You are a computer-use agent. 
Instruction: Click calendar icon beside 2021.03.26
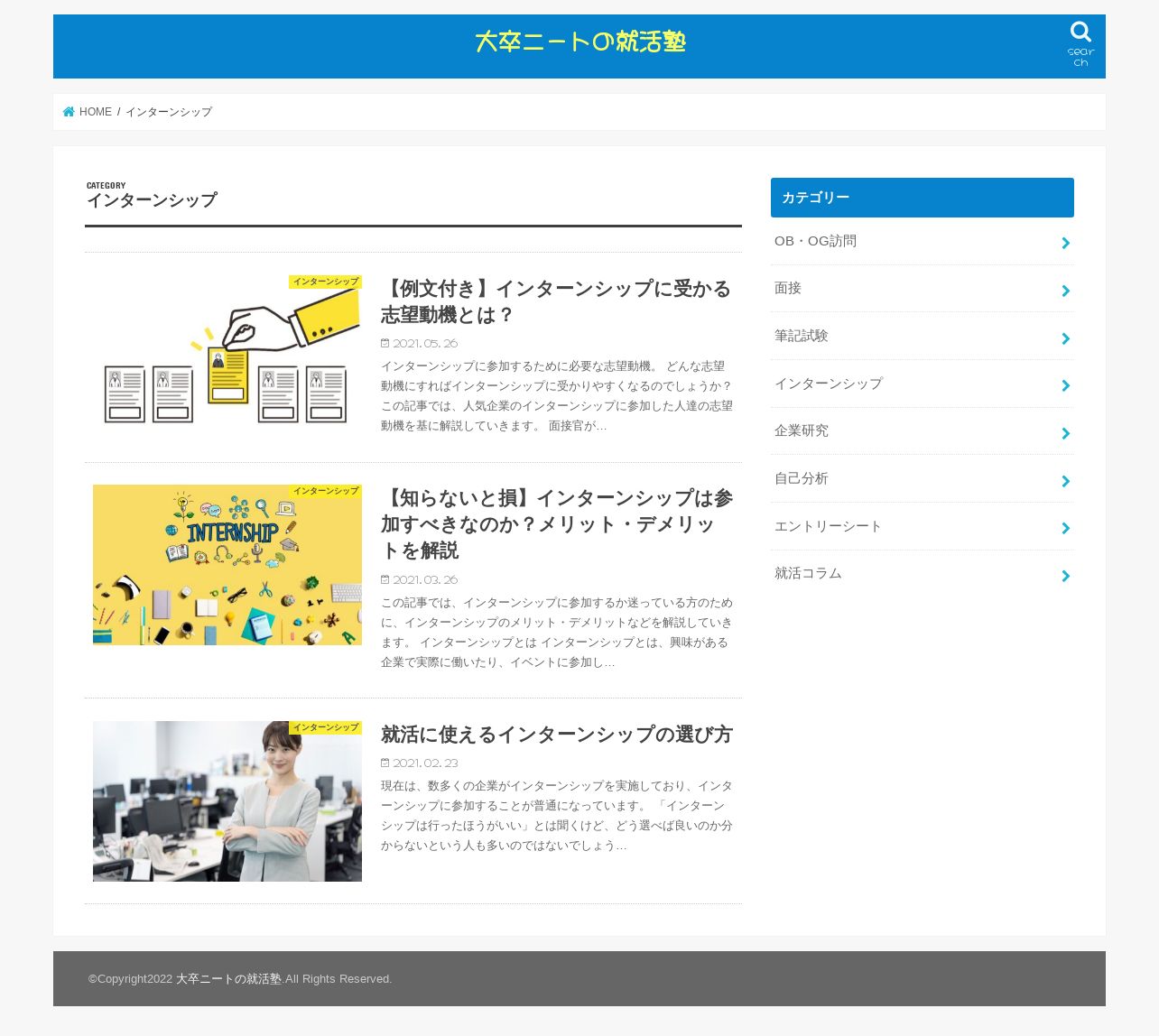point(385,579)
